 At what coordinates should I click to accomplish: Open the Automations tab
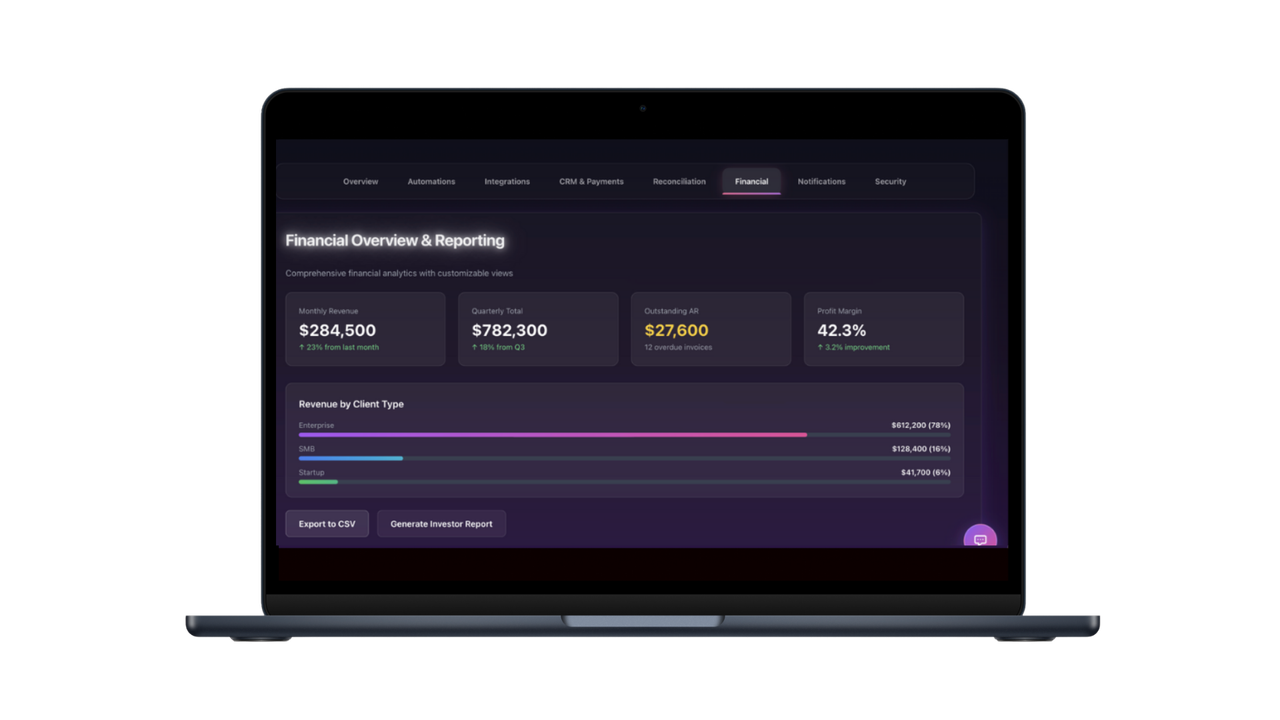tap(431, 182)
